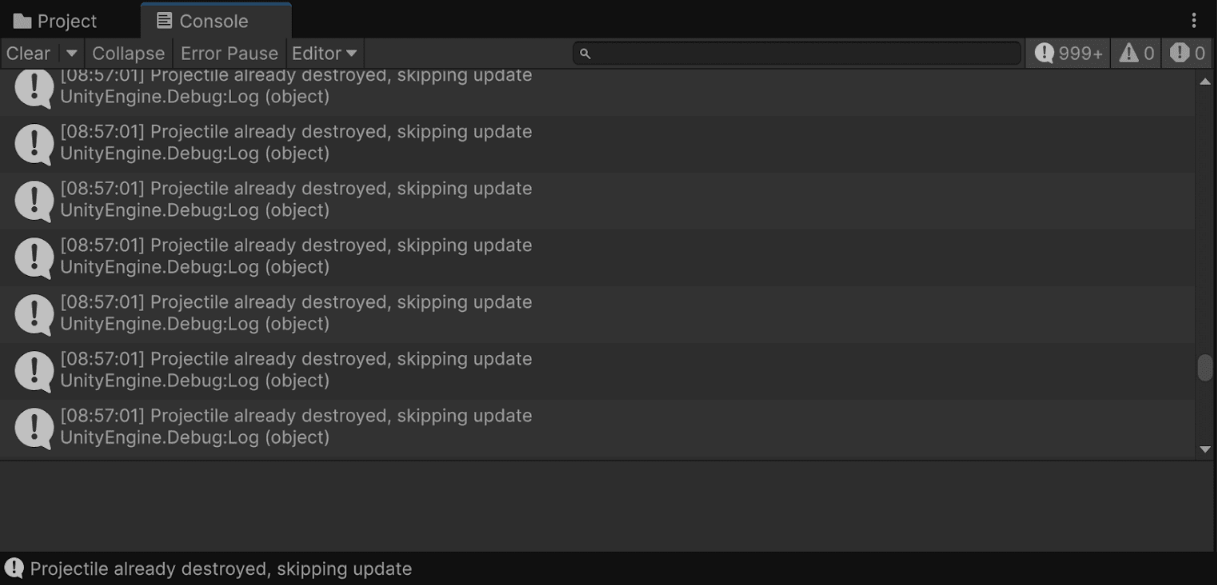This screenshot has width=1217, height=585.
Task: Select the Console tab
Action: tap(216, 21)
